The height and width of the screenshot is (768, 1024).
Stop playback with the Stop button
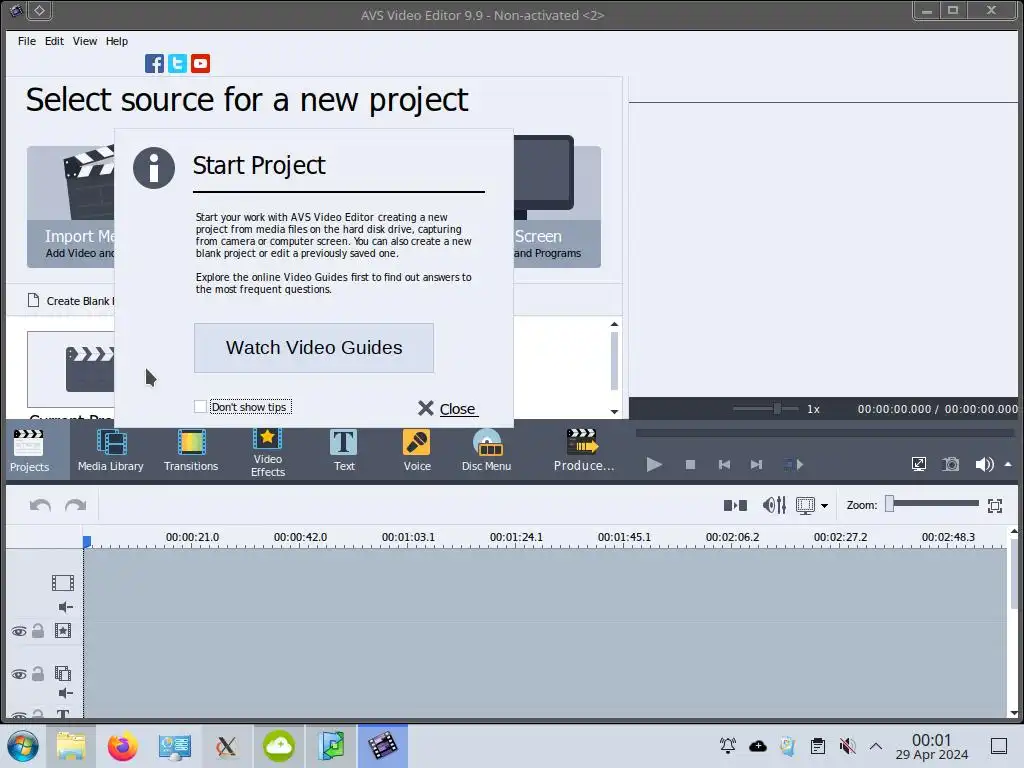point(690,464)
